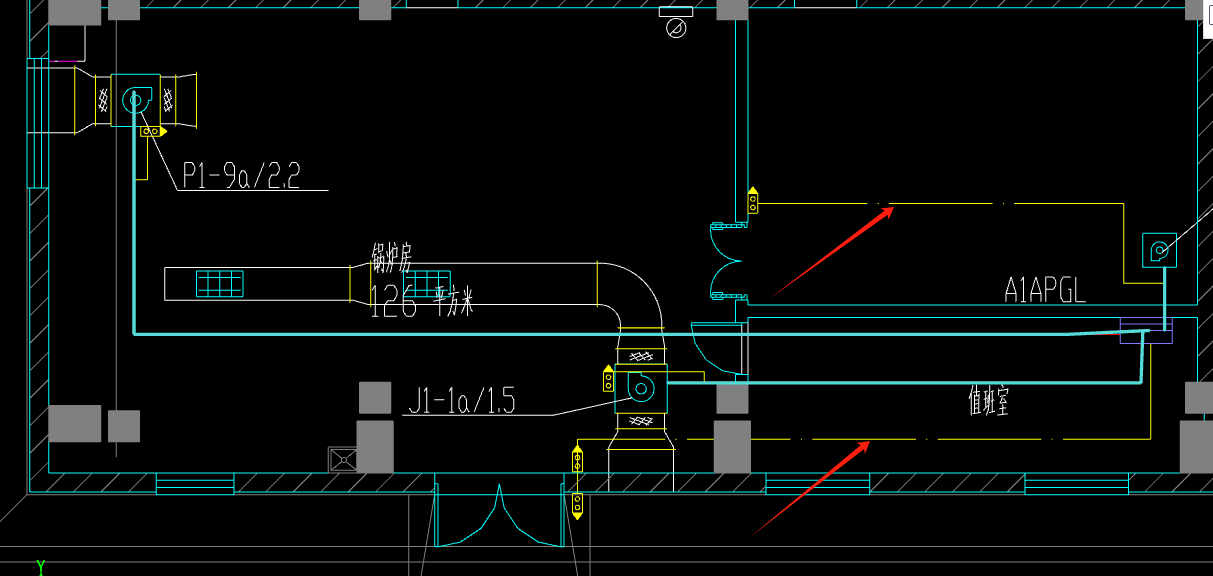The height and width of the screenshot is (576, 1213).
Task: Select the cyan double door right of the duct elbow
Action: (727, 261)
